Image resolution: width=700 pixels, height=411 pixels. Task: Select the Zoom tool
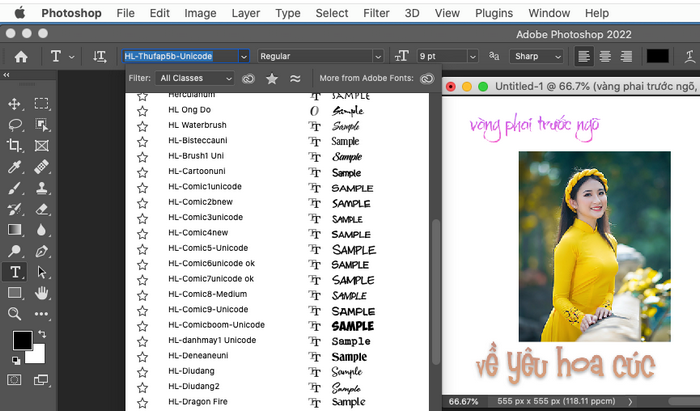[14, 314]
